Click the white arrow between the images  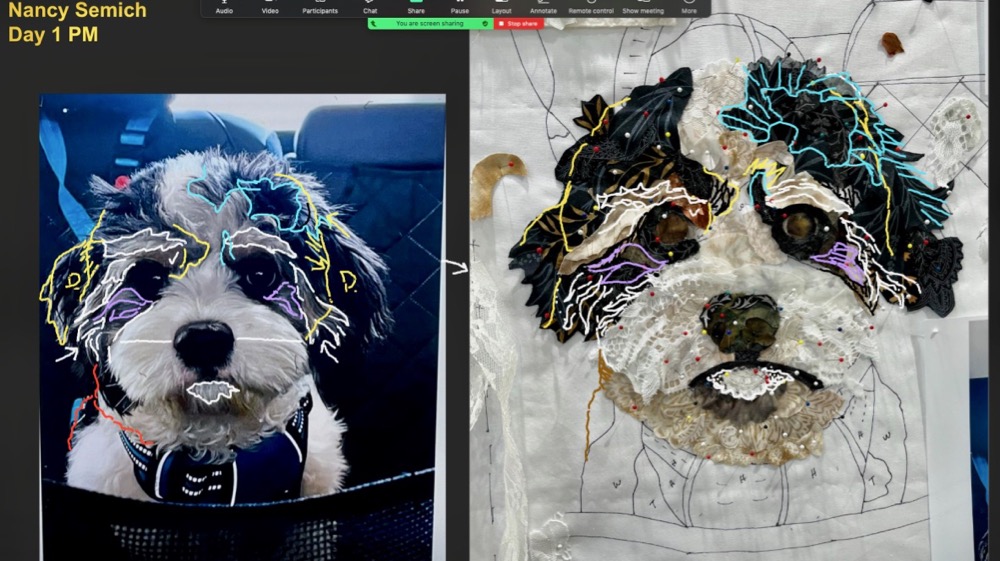pyautogui.click(x=456, y=266)
